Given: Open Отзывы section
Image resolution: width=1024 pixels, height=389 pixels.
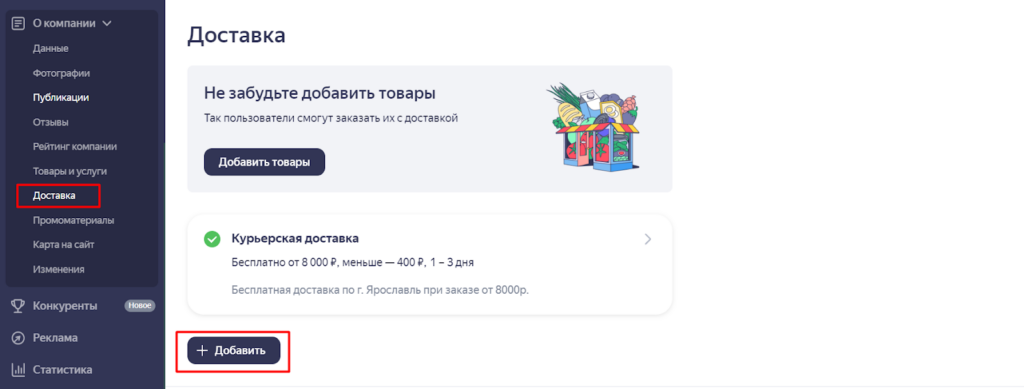Looking at the screenshot, I should point(50,122).
